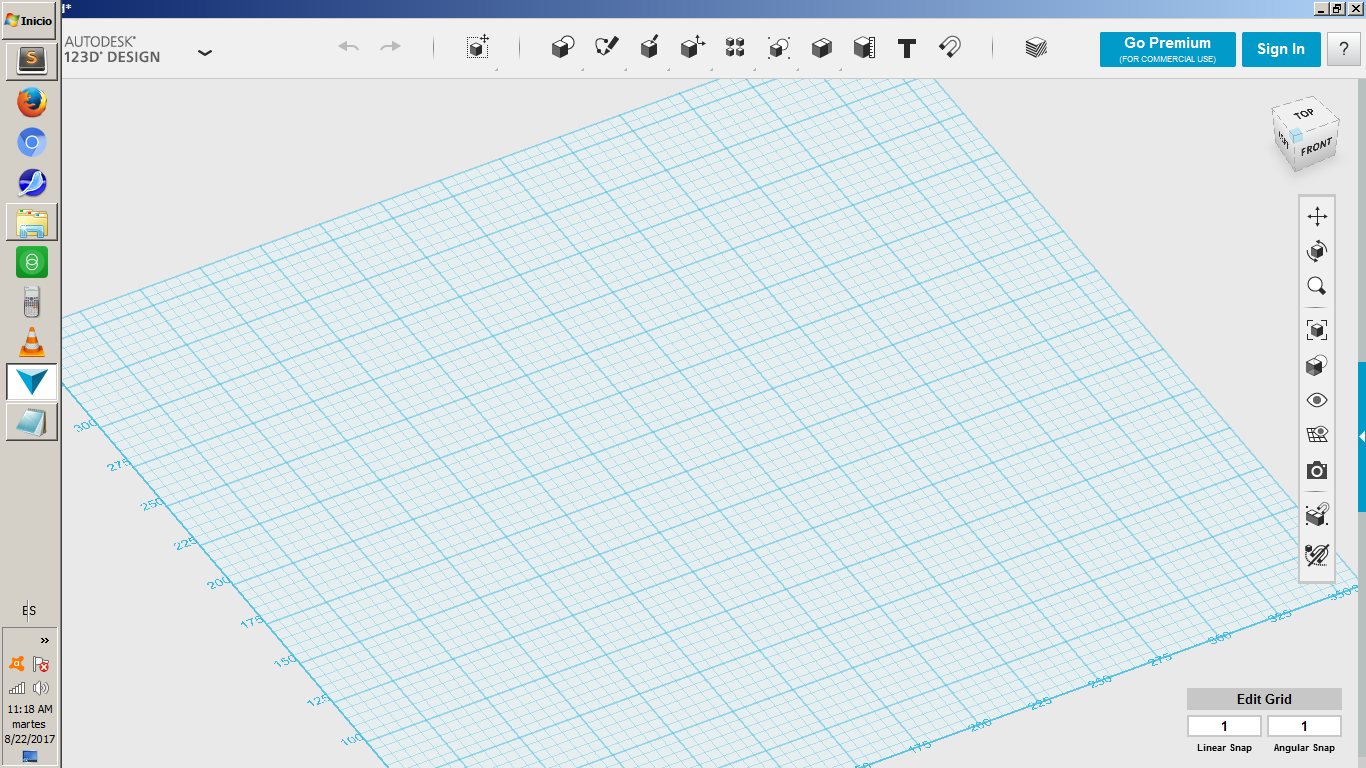The height and width of the screenshot is (768, 1366).
Task: Open the Construct tool
Action: (x=650, y=47)
